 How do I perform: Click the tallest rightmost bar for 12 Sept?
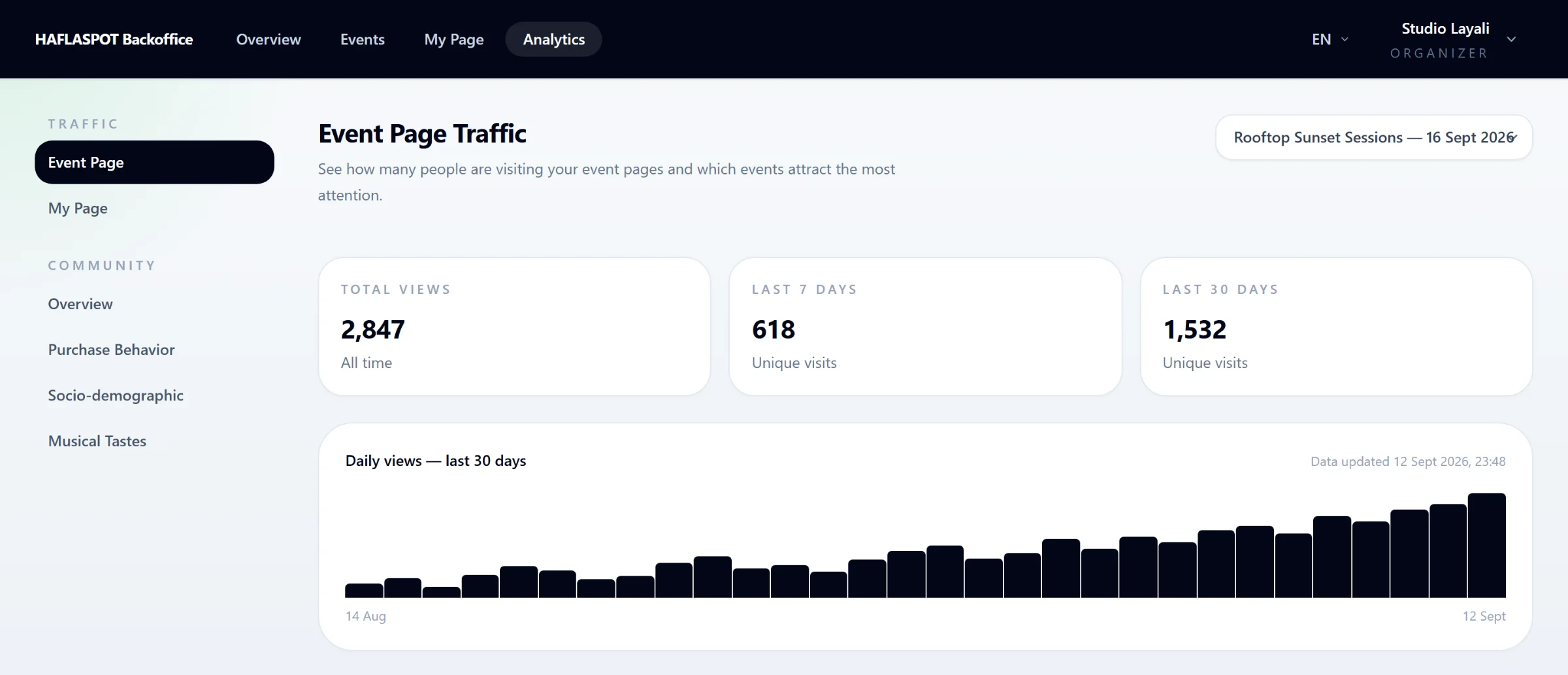[1487, 545]
